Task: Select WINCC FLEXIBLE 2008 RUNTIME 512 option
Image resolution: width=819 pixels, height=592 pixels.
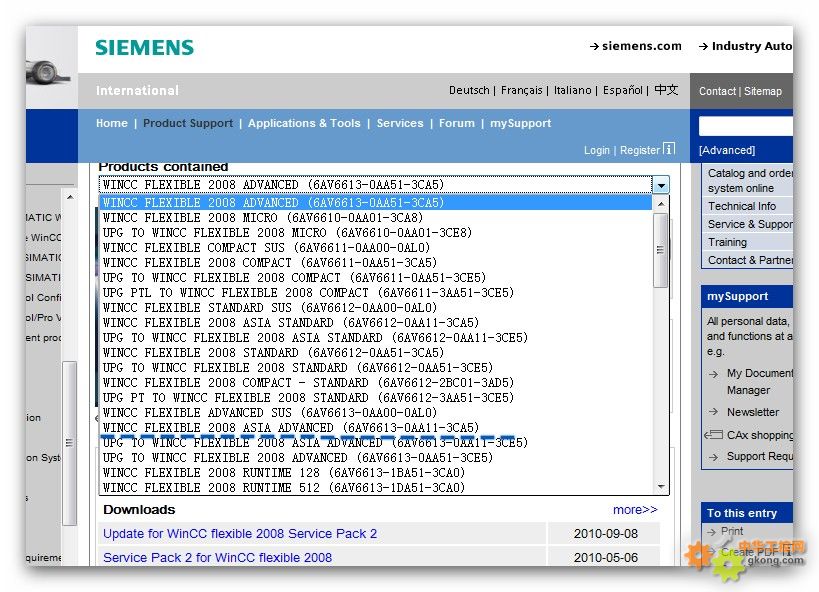Action: [x=376, y=487]
